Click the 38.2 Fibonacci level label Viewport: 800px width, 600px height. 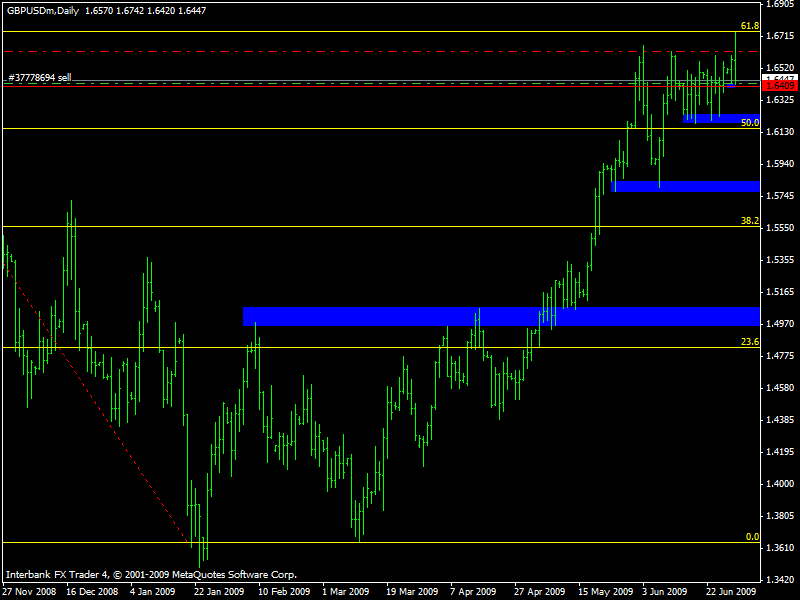click(750, 221)
